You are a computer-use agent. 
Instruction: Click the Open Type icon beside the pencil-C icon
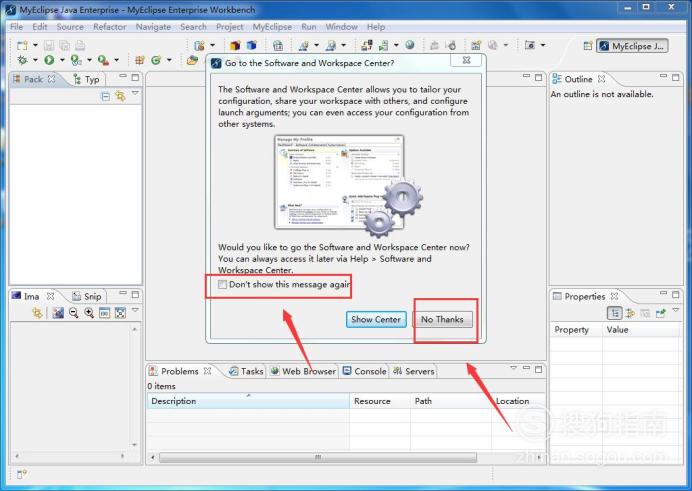click(x=140, y=60)
